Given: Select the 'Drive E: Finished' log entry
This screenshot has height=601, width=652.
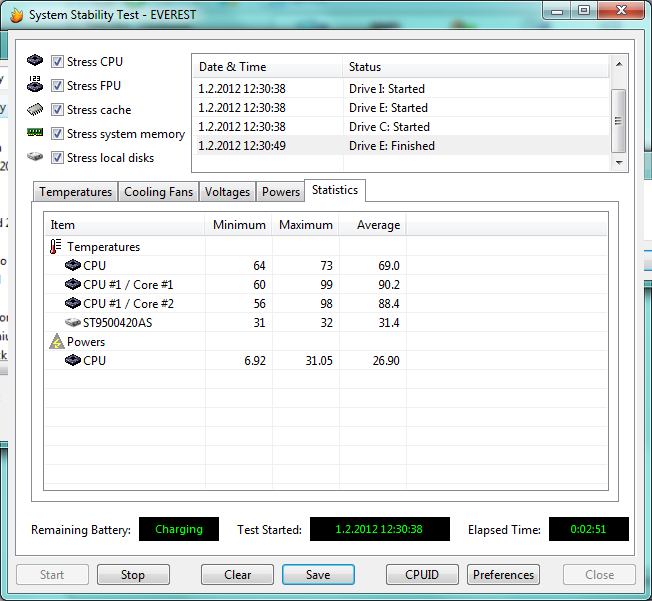Looking at the screenshot, I should click(402, 146).
